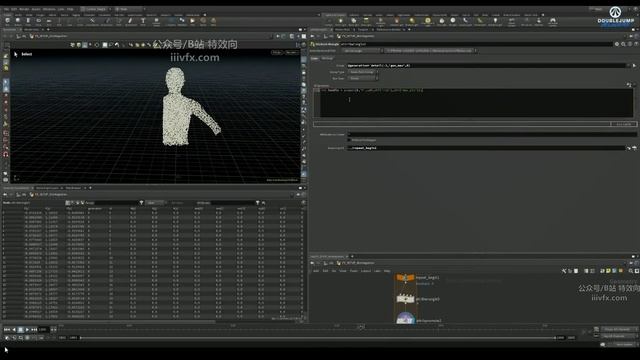640x360 pixels.
Task: Click the Gamepad Camera shelf tool
Action: pyautogui.click(x=553, y=22)
